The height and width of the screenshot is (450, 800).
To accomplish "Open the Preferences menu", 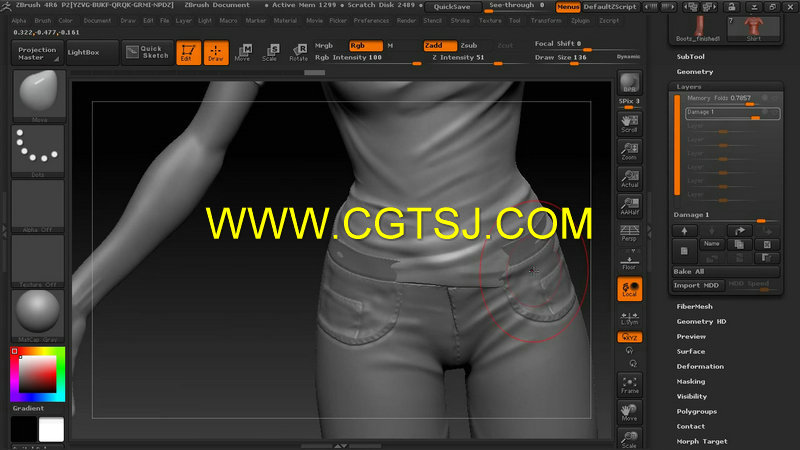I will (371, 20).
